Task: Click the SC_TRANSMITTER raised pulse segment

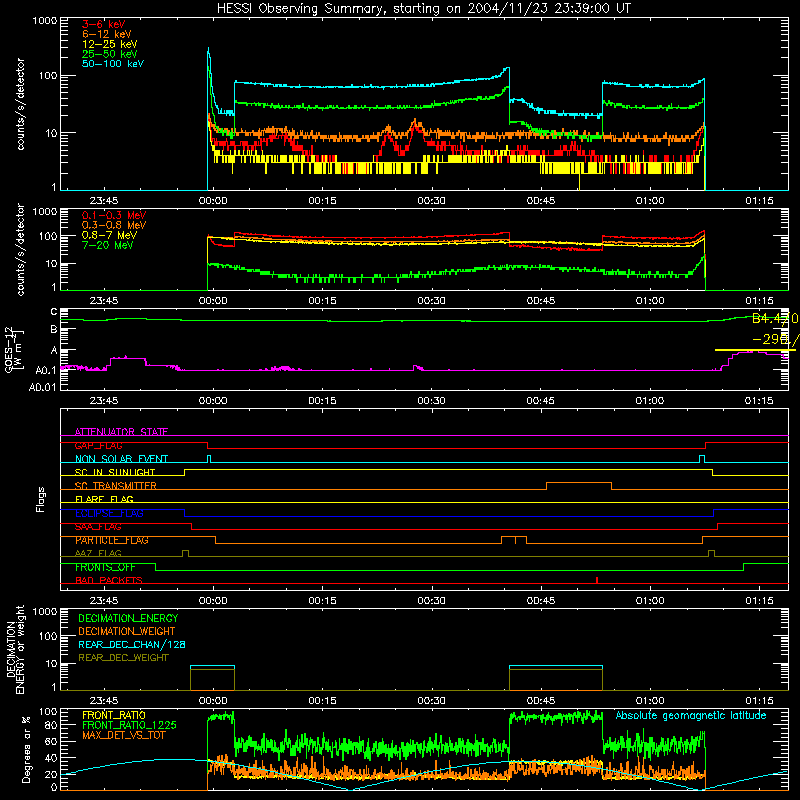Action: pyautogui.click(x=579, y=483)
